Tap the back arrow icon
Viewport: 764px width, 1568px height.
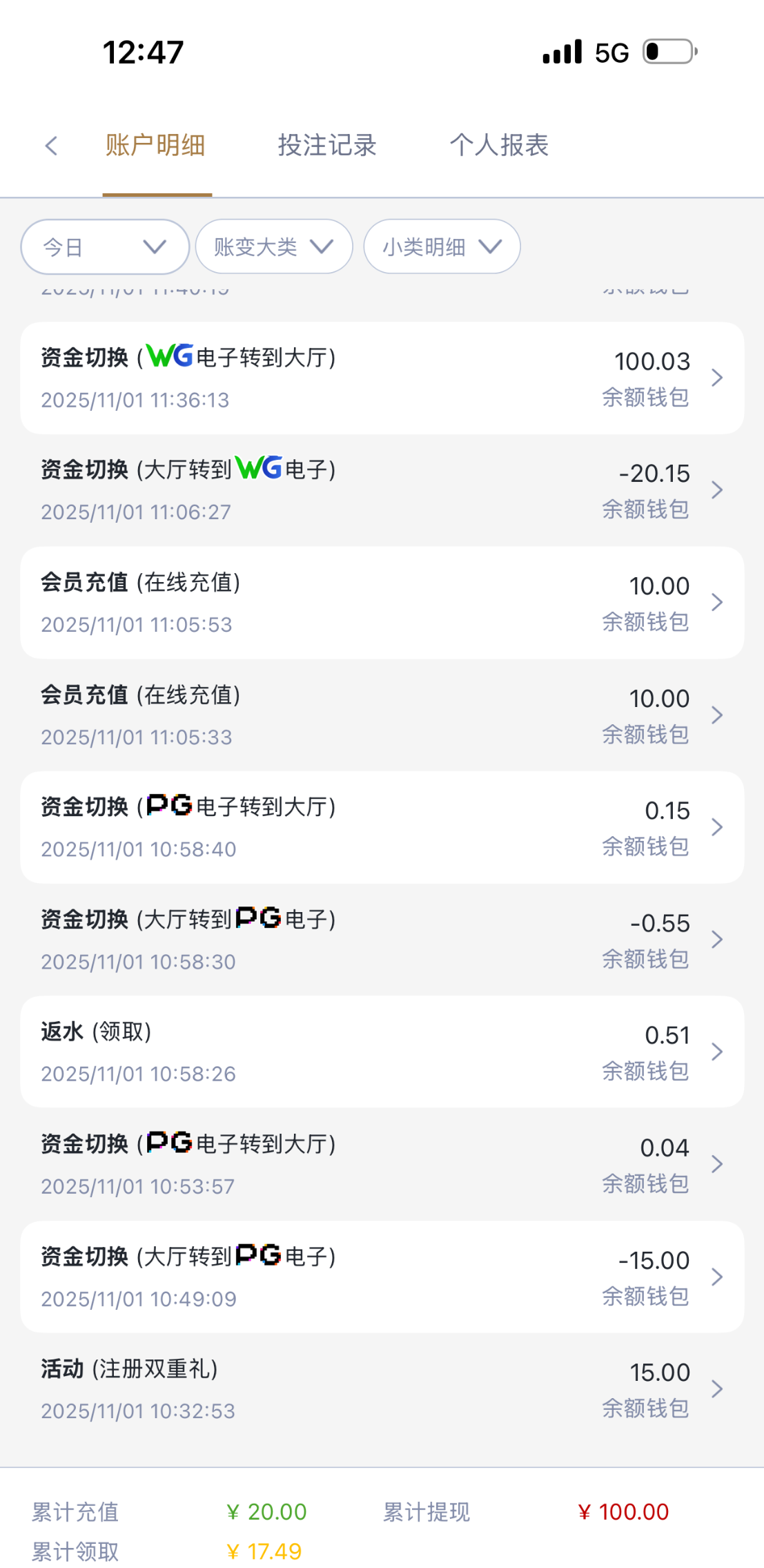tap(51, 146)
